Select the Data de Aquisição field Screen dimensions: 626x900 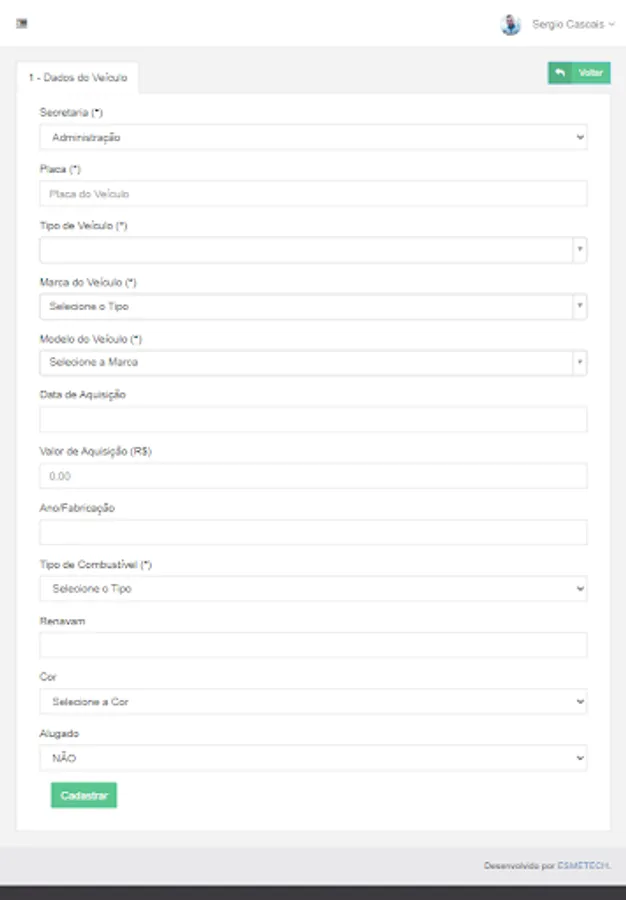313,419
